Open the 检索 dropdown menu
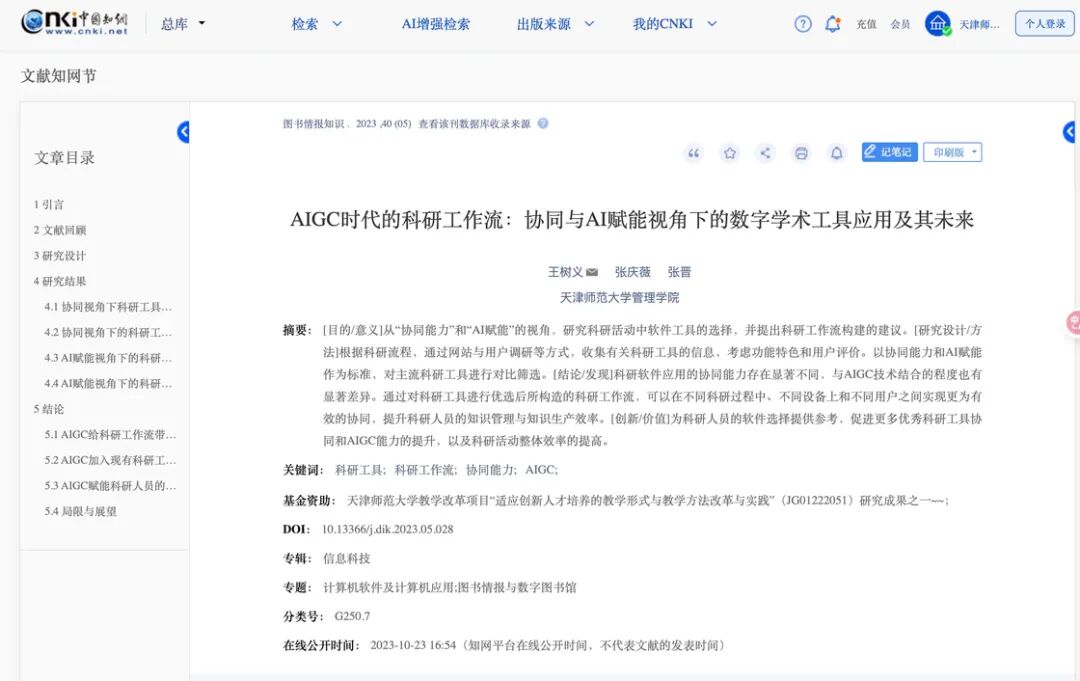 317,24
